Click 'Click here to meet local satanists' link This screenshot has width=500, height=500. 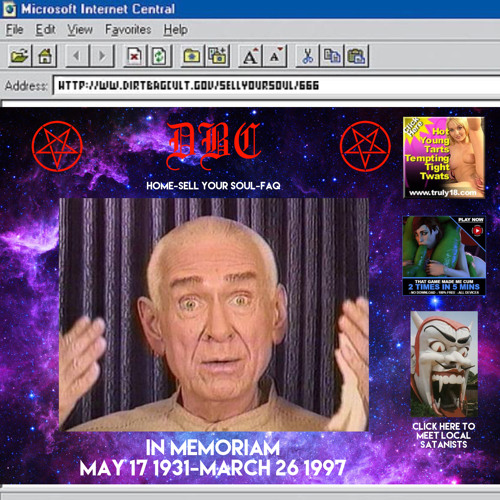click(x=444, y=435)
